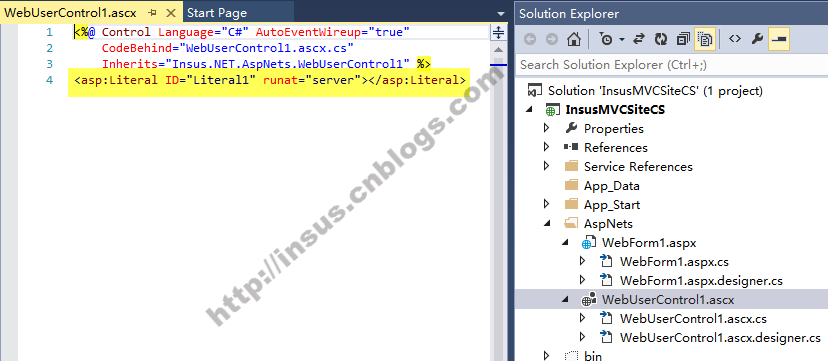
Task: Open the Pending Changes Filter dropdown arrow
Action: (622, 40)
